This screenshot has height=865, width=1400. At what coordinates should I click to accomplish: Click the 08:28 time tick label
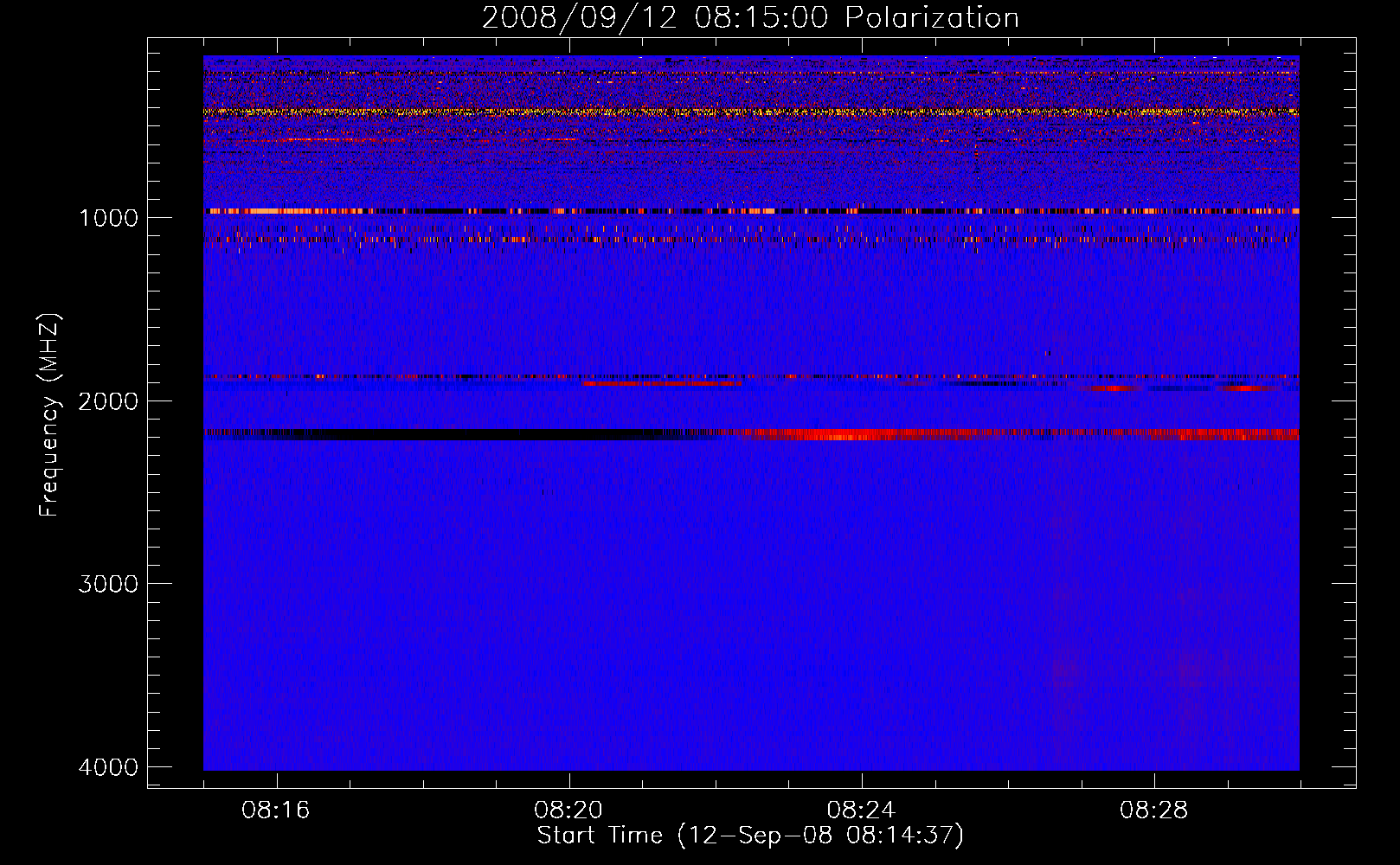click(x=1153, y=811)
